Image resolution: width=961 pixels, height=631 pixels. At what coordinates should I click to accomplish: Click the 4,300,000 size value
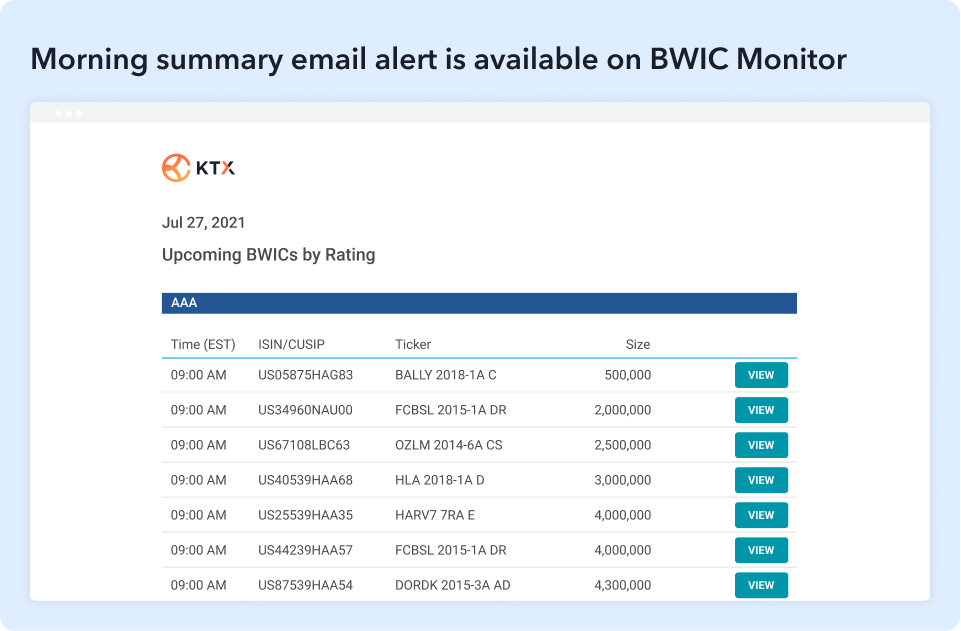(x=622, y=585)
